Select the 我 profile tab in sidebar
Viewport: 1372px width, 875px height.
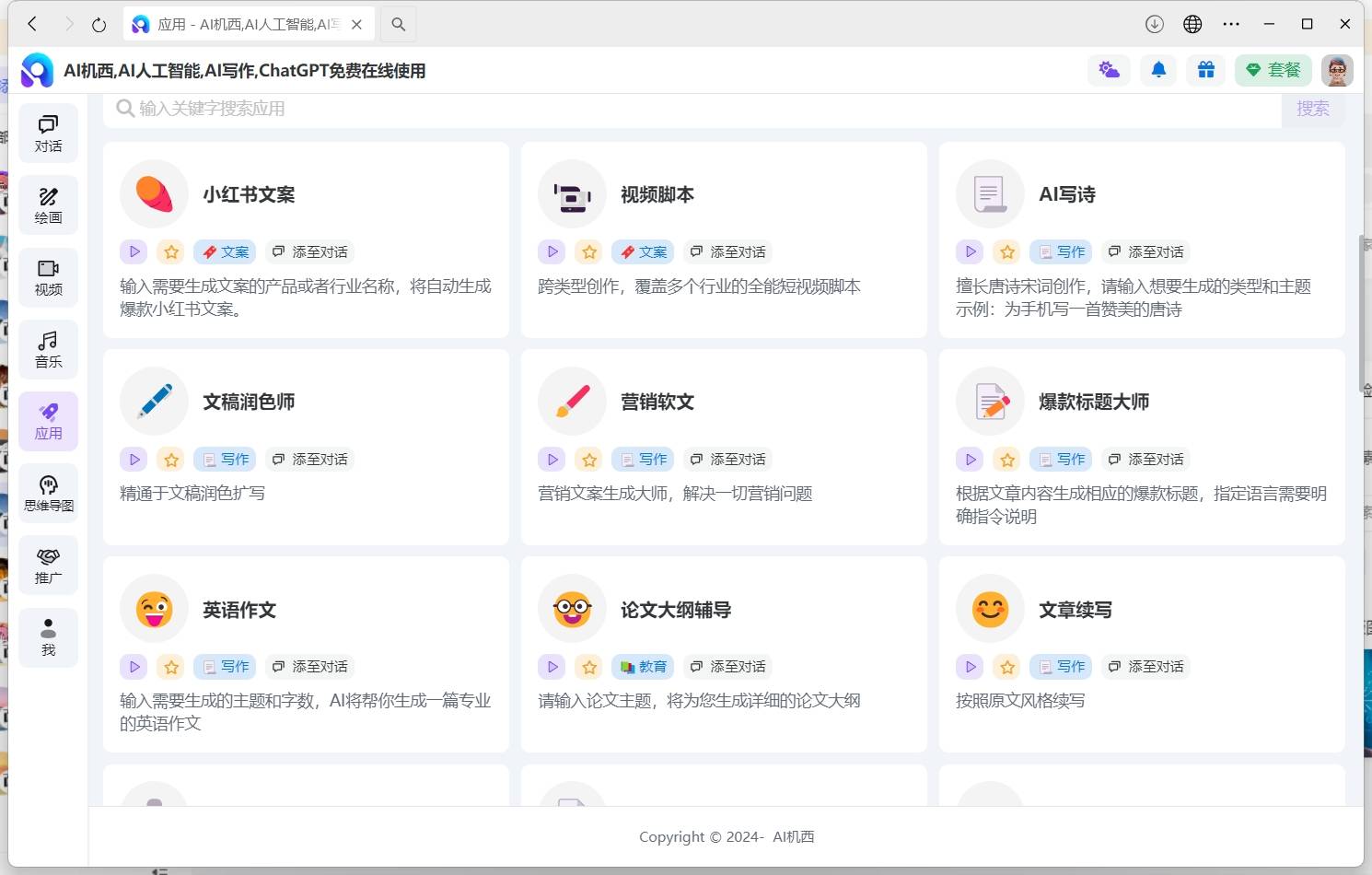coord(48,637)
